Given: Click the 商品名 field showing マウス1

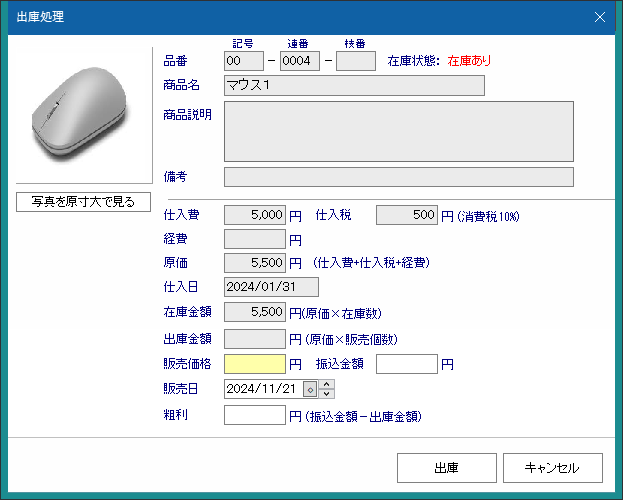Looking at the screenshot, I should tap(354, 85).
